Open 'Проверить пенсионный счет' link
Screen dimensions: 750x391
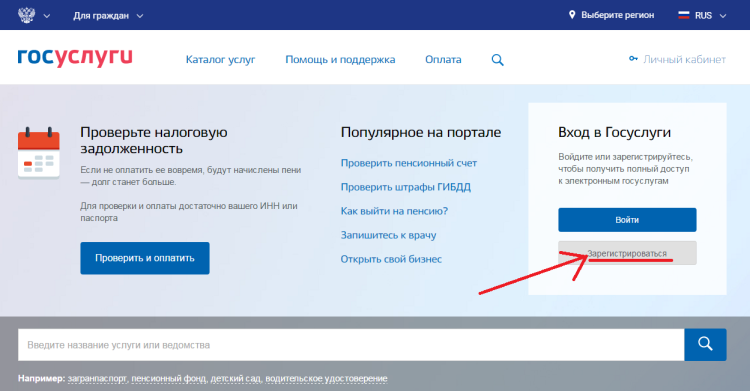408,163
